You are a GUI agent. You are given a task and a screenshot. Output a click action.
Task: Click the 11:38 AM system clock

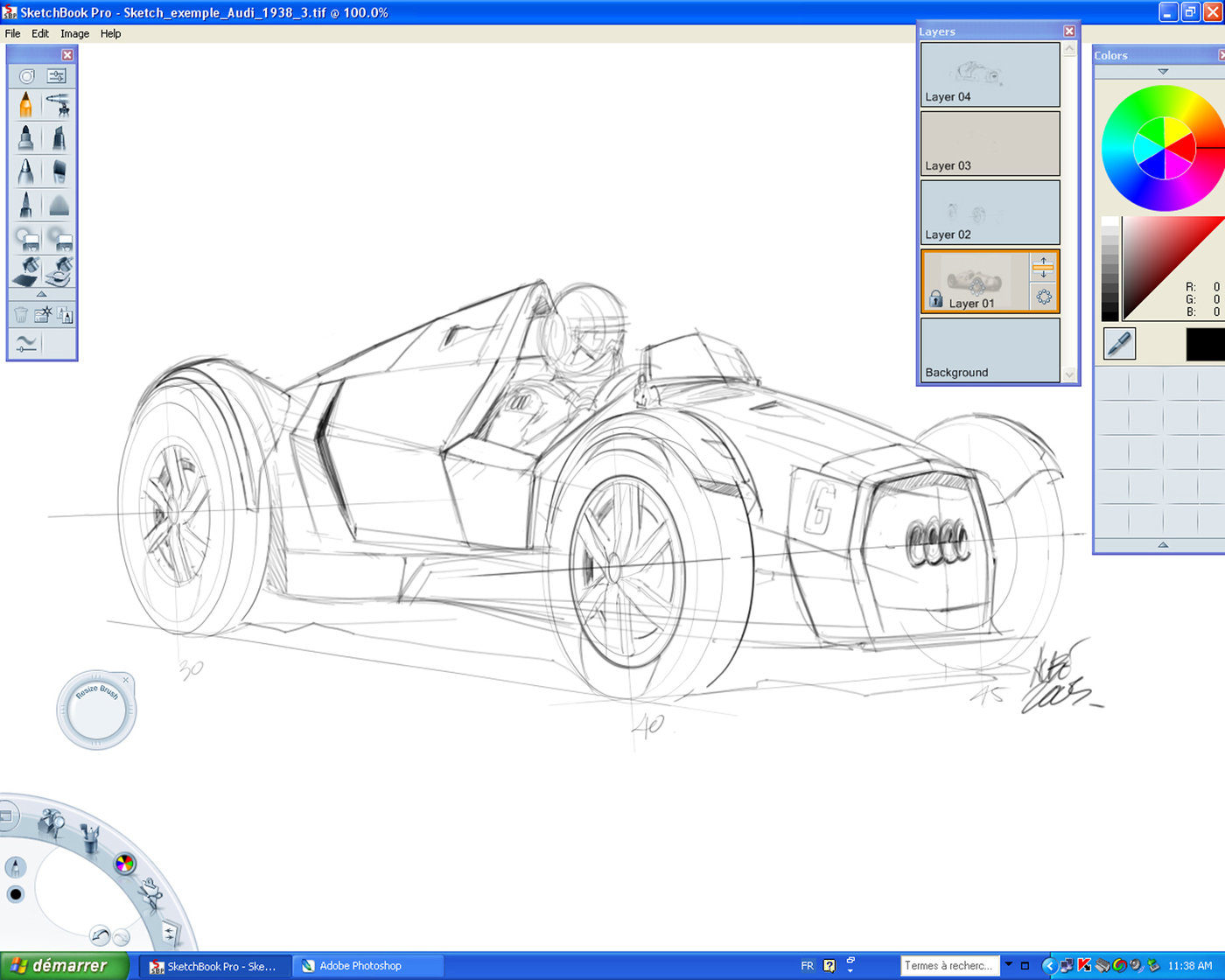point(1190,966)
